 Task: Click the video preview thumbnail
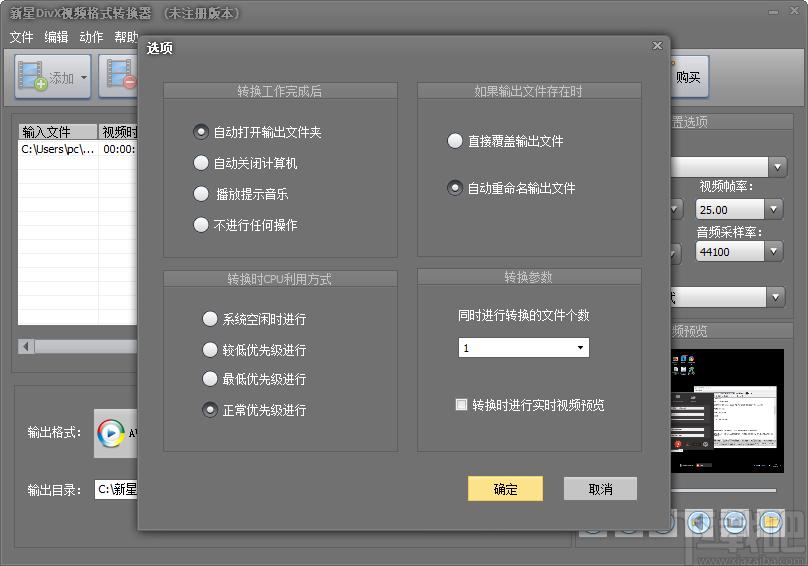coord(727,411)
